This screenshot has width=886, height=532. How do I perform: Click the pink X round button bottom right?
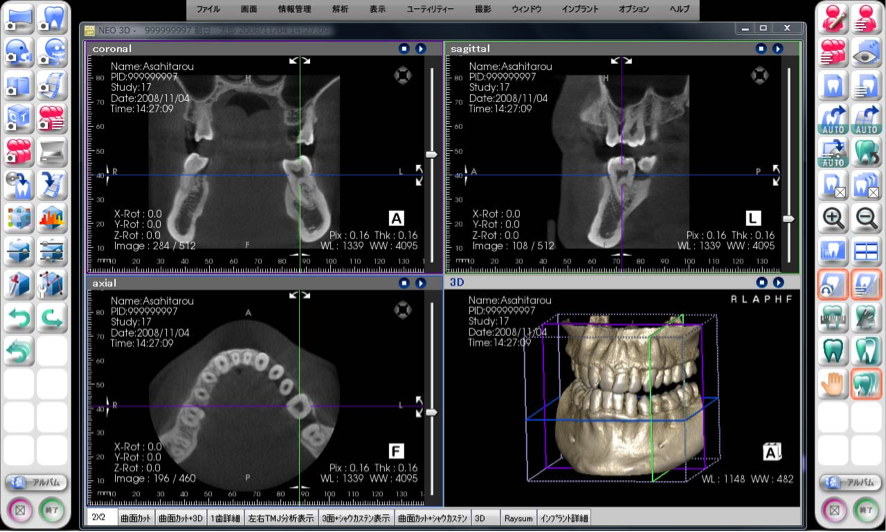coord(834,510)
